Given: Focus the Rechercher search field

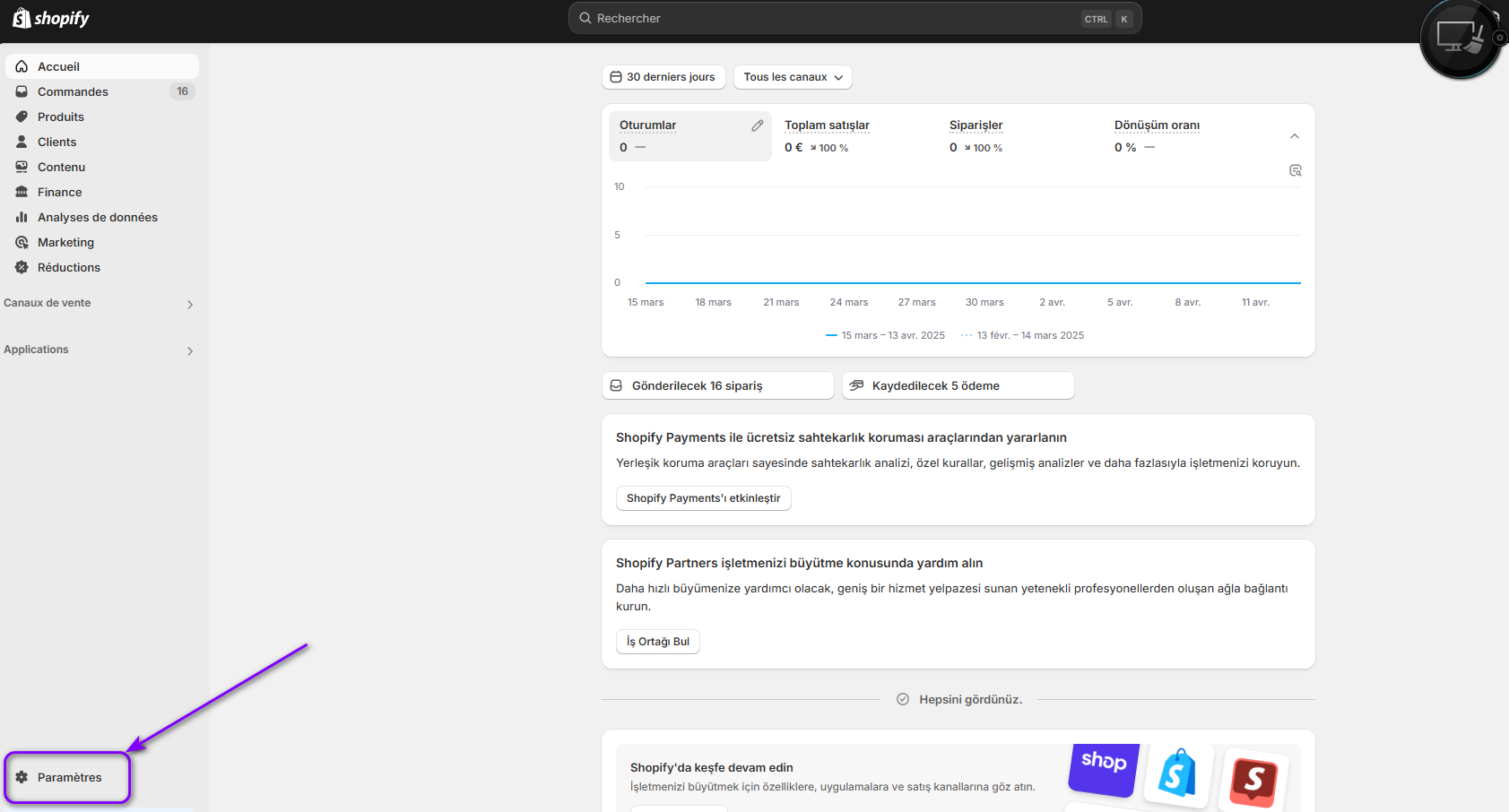Looking at the screenshot, I should pyautogui.click(x=854, y=18).
